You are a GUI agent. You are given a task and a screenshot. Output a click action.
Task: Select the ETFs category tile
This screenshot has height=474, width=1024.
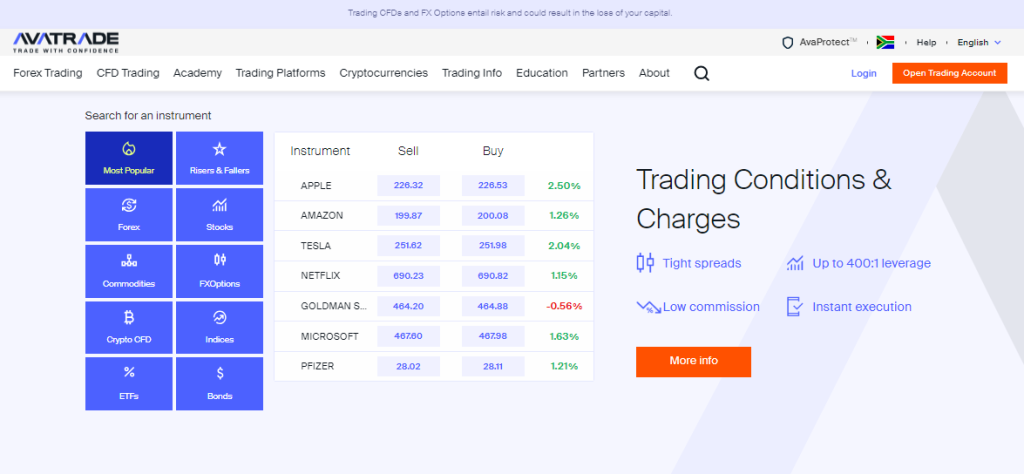coord(129,384)
